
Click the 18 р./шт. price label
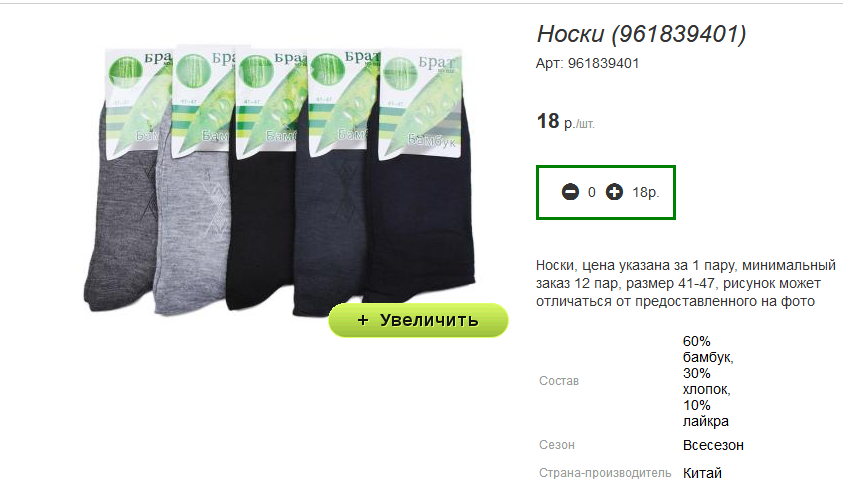coord(566,122)
